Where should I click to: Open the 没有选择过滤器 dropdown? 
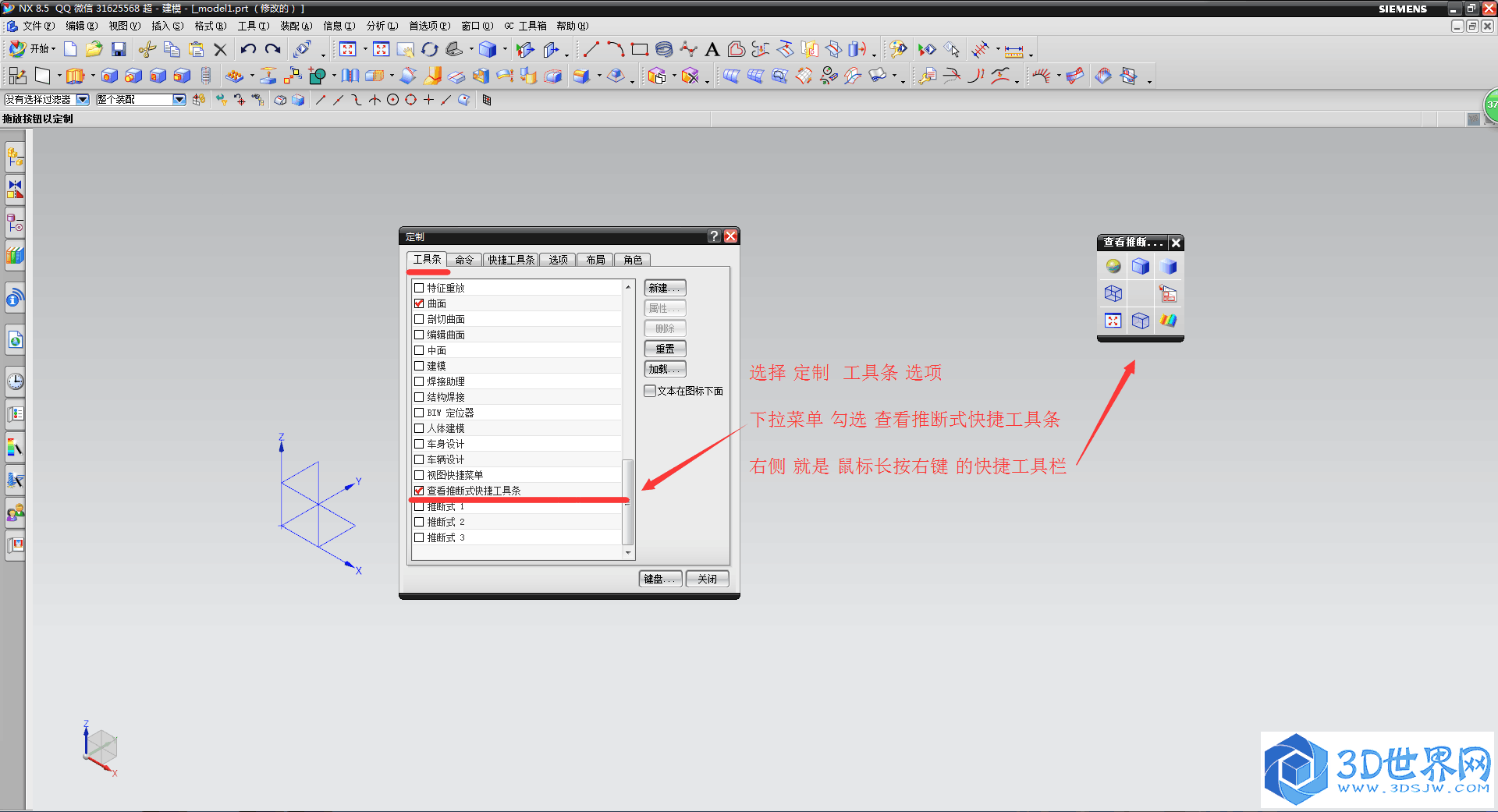pyautogui.click(x=83, y=100)
